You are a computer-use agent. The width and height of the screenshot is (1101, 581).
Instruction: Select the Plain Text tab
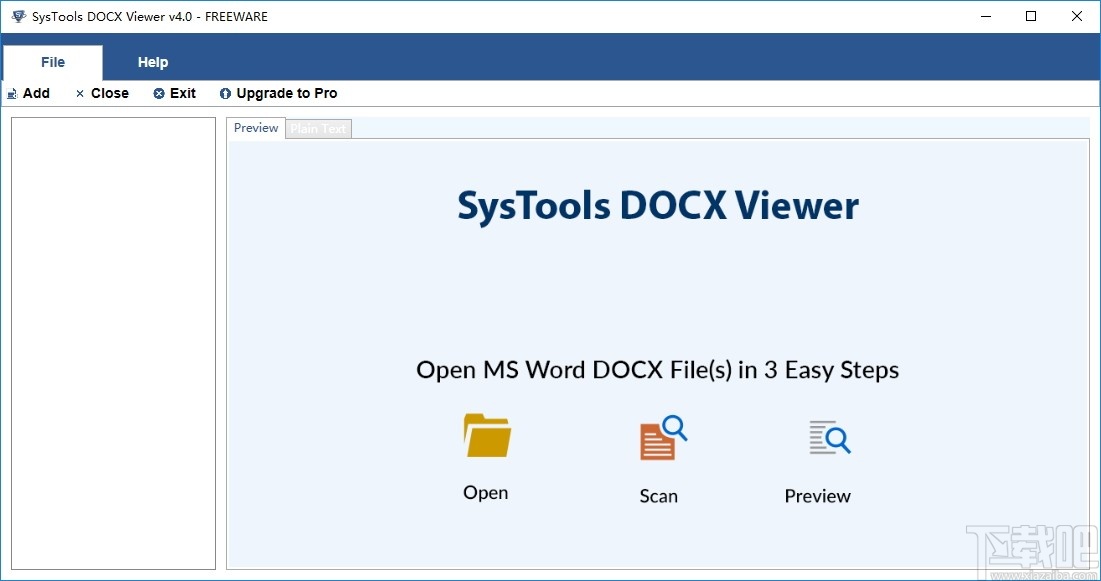(318, 128)
